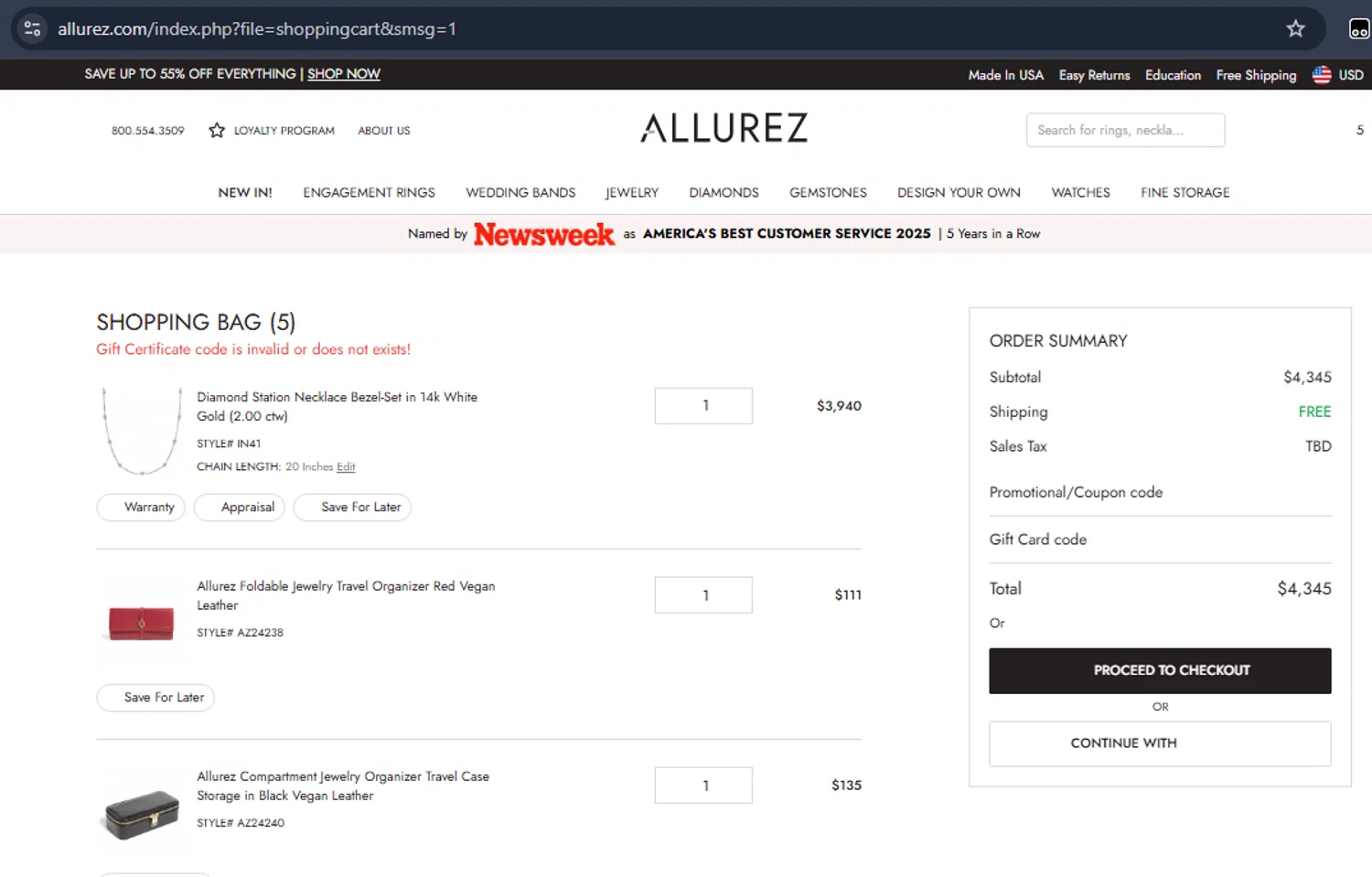Click the diamond station necklace thumbnail
Screen dimensions: 1372x877
point(142,430)
